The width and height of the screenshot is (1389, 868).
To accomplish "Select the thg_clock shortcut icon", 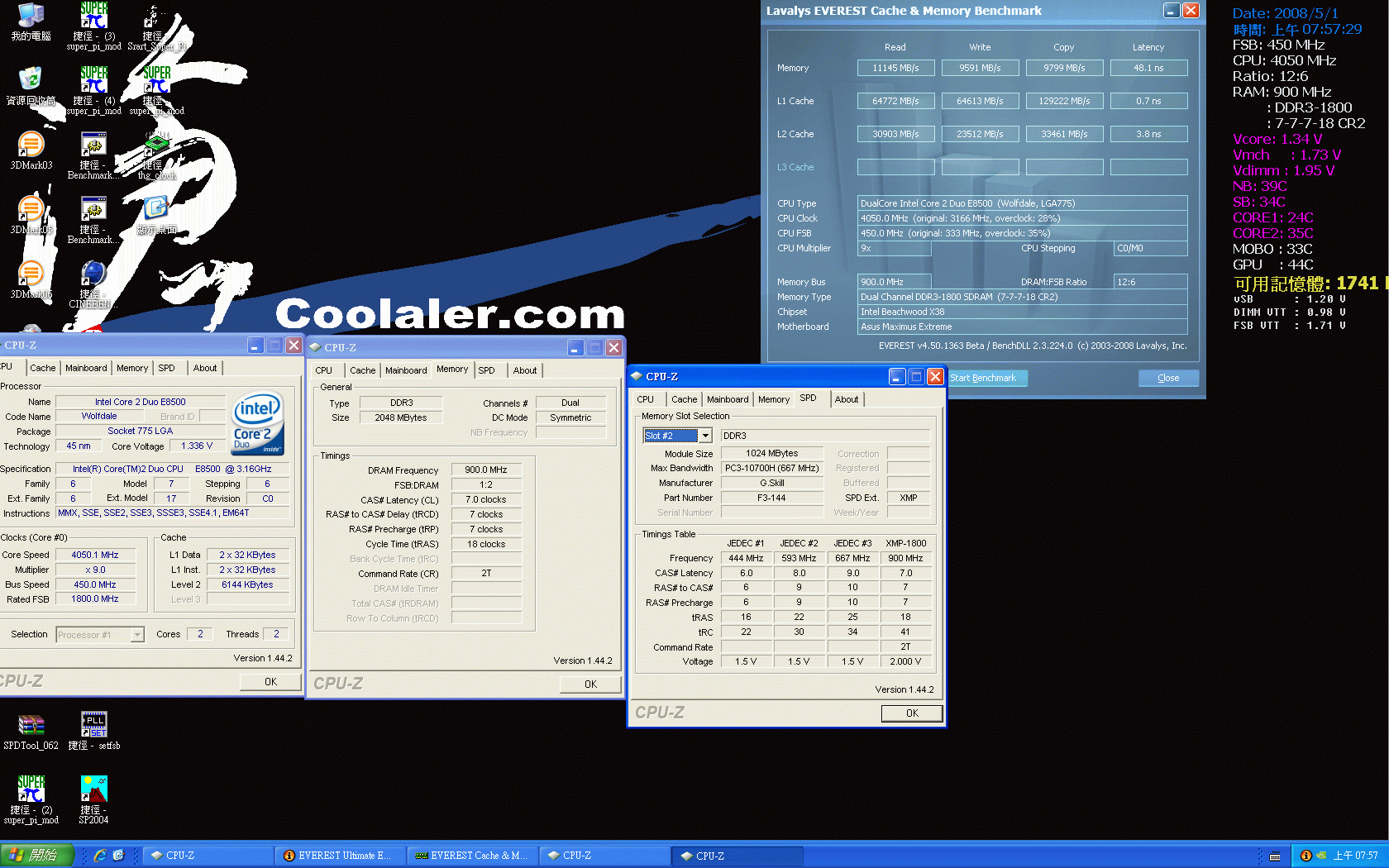I will click(x=156, y=155).
